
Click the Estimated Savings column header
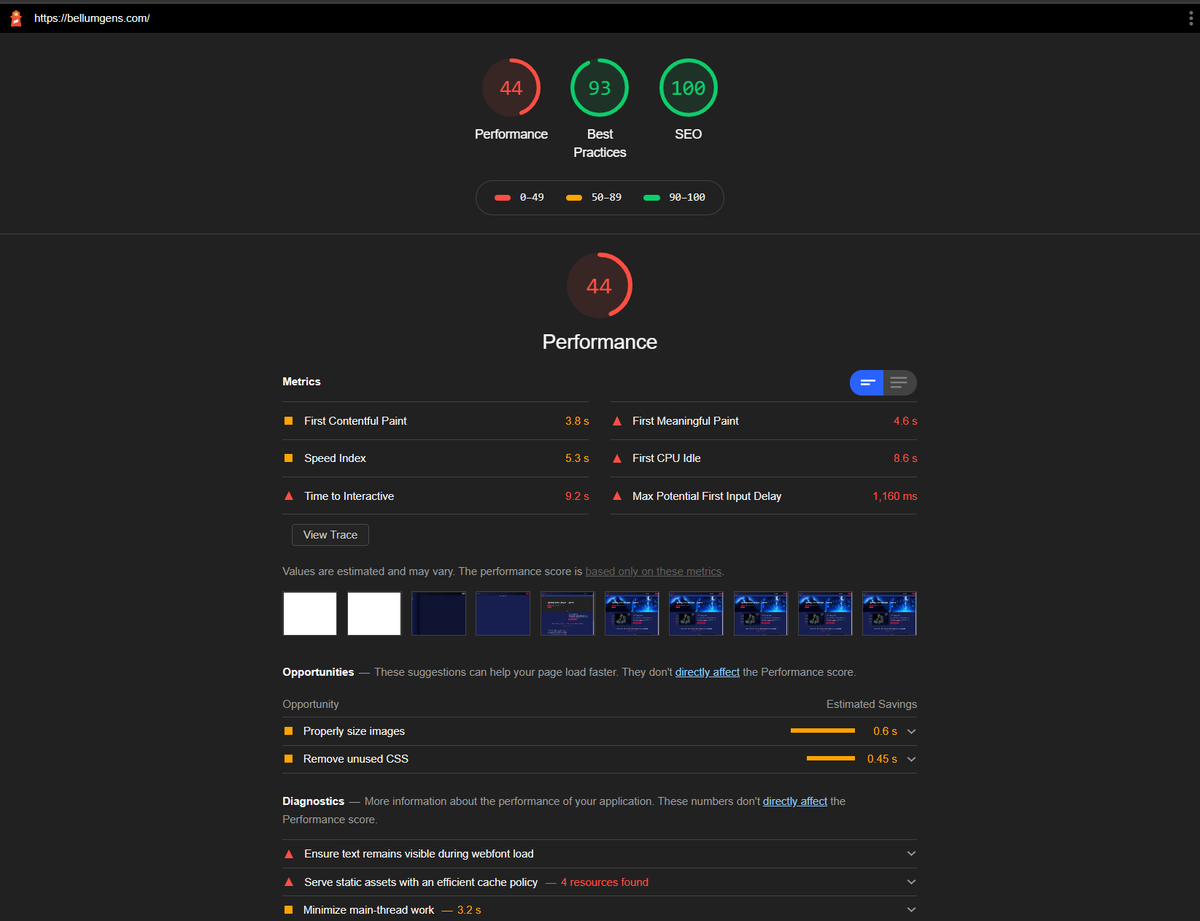pyautogui.click(x=872, y=704)
